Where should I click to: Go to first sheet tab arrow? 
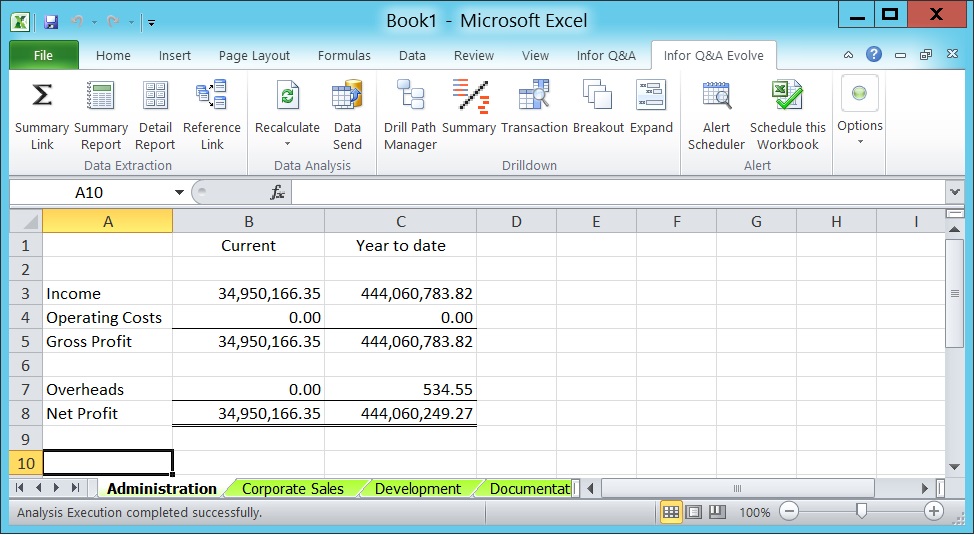coord(19,488)
